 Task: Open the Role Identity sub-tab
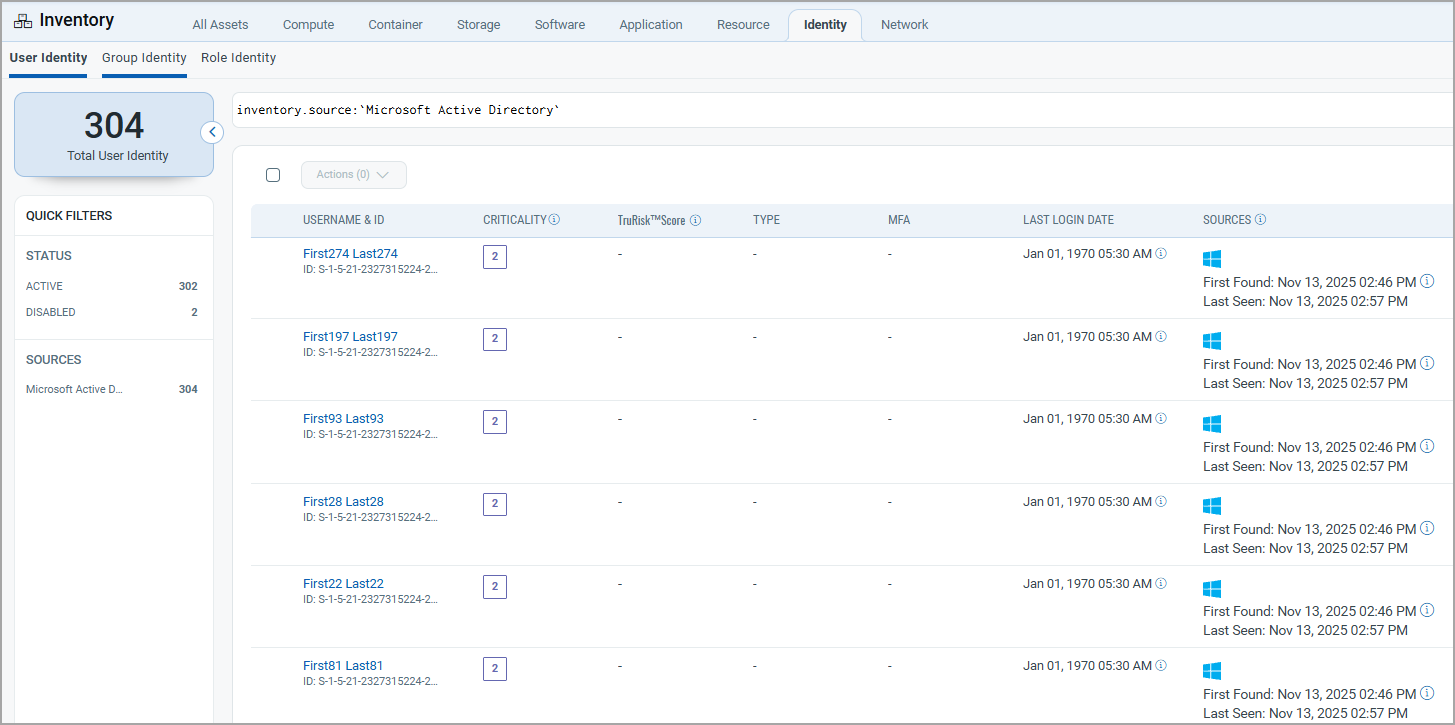point(238,58)
